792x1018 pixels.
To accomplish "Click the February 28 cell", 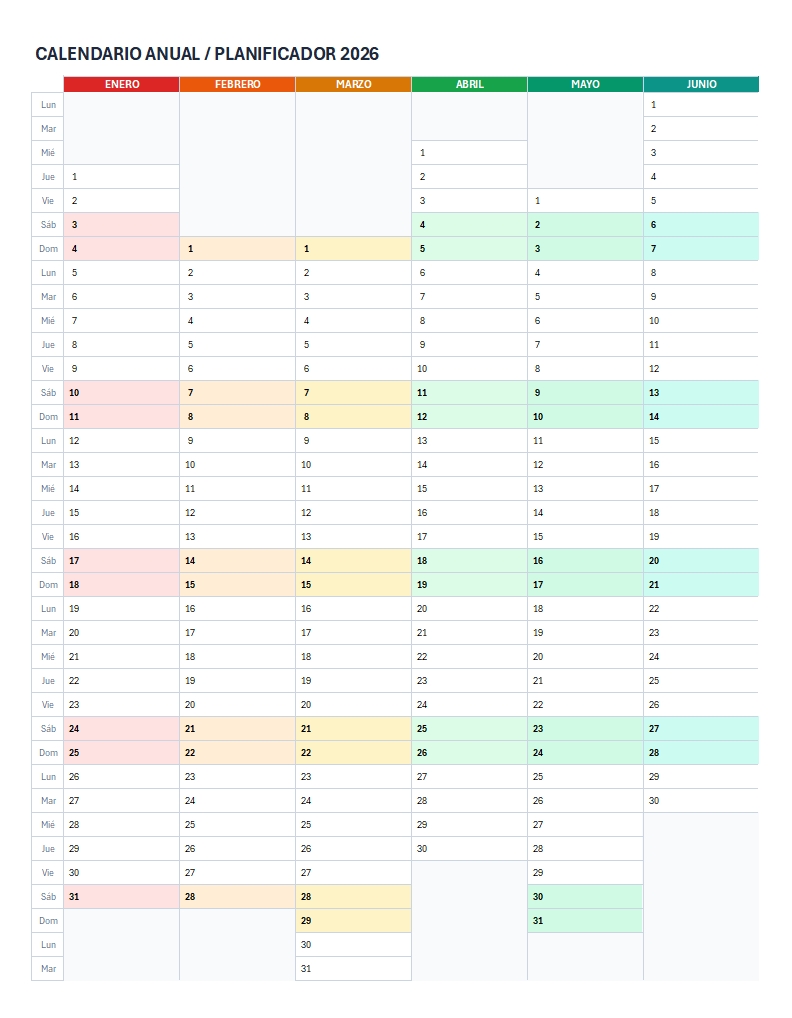I will pos(237,897).
